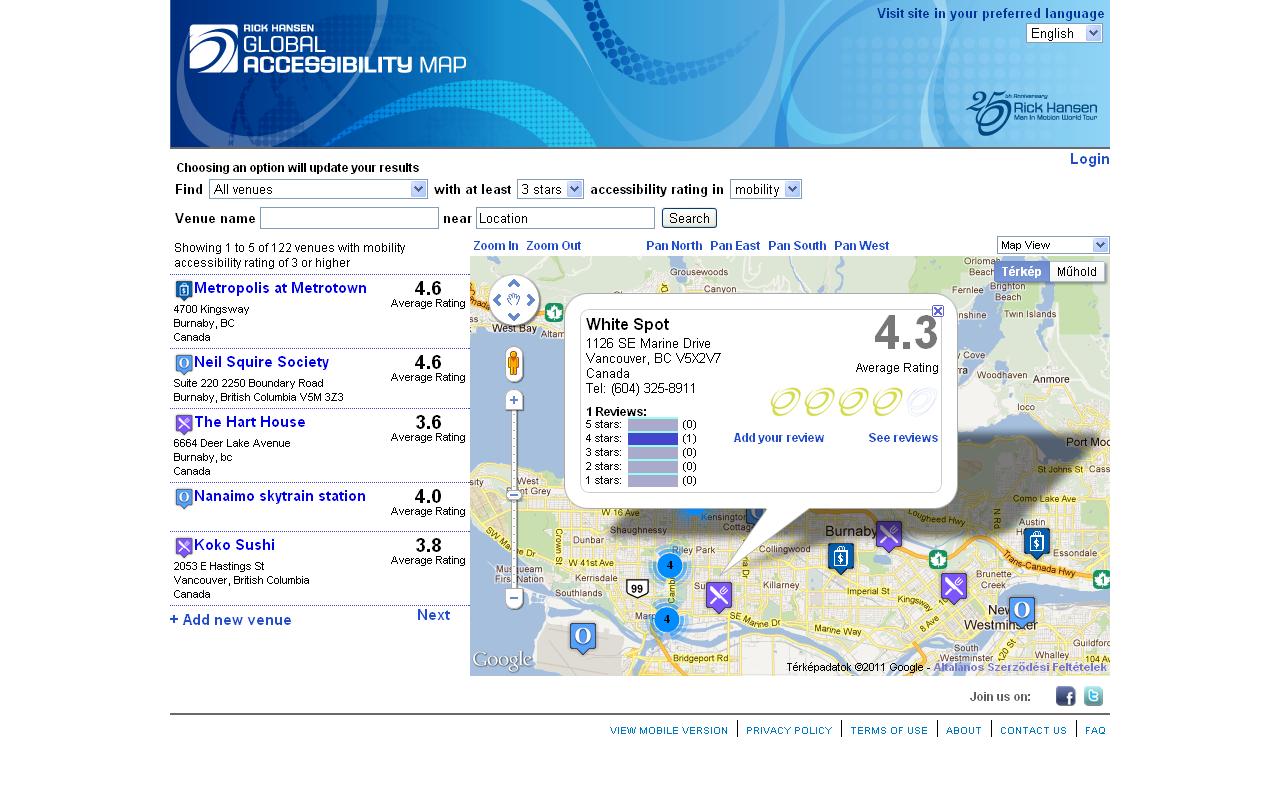Open Neil Squire Society venue link
Screen dimensions: 1280x800
click(261, 362)
